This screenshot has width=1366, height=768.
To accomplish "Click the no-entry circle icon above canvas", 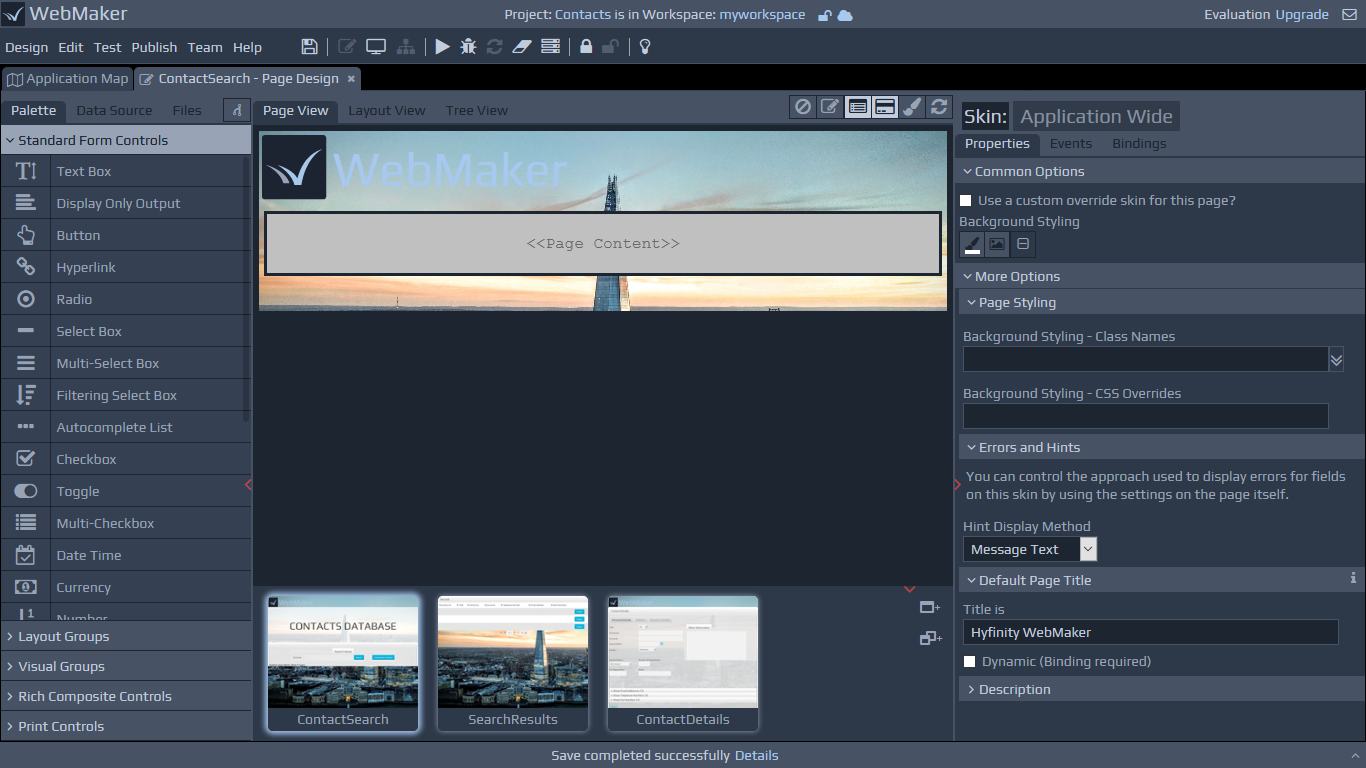I will tap(802, 107).
